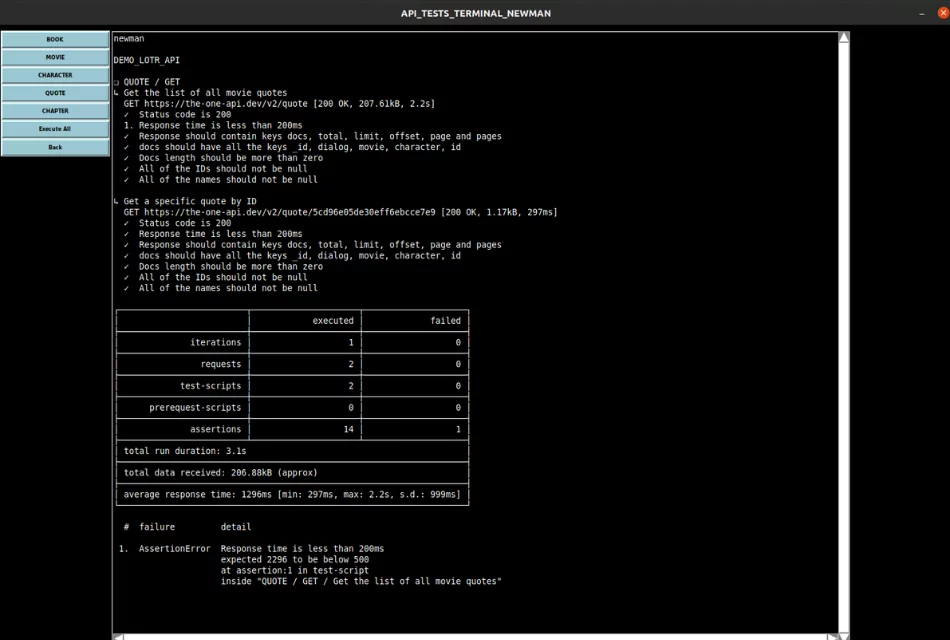950x640 pixels.
Task: Click the window title API_TESTS_TERMINAL_NEWMAN
Action: coord(475,13)
